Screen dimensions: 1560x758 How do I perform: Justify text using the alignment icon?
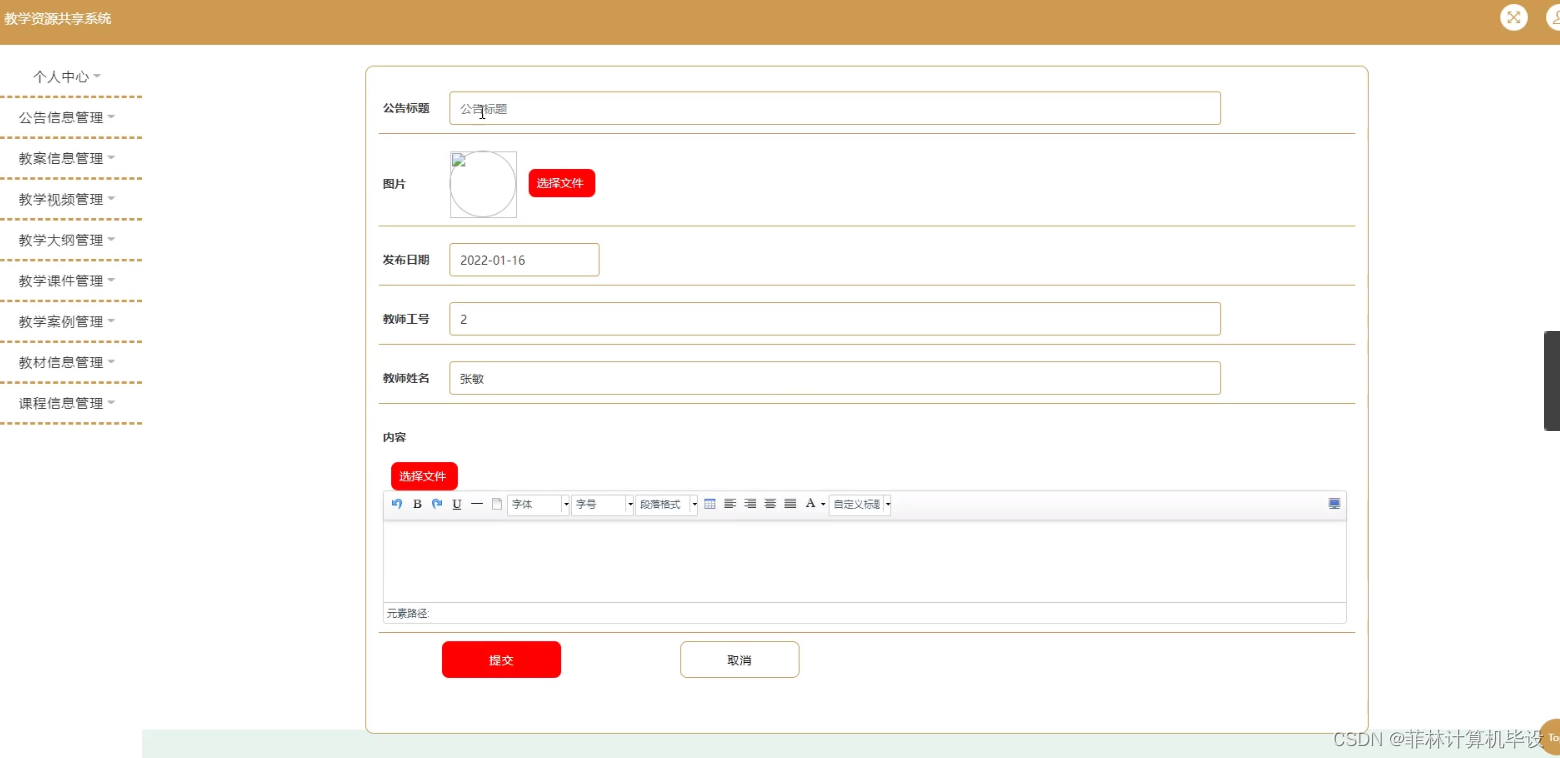coord(790,504)
